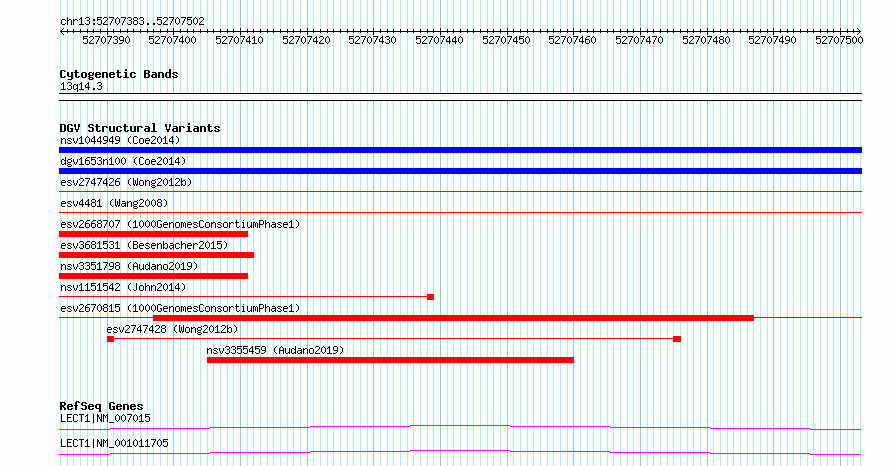Open variant nsv1044949 (Coe2014) label
Screen dimensions: 890x466
point(120,140)
